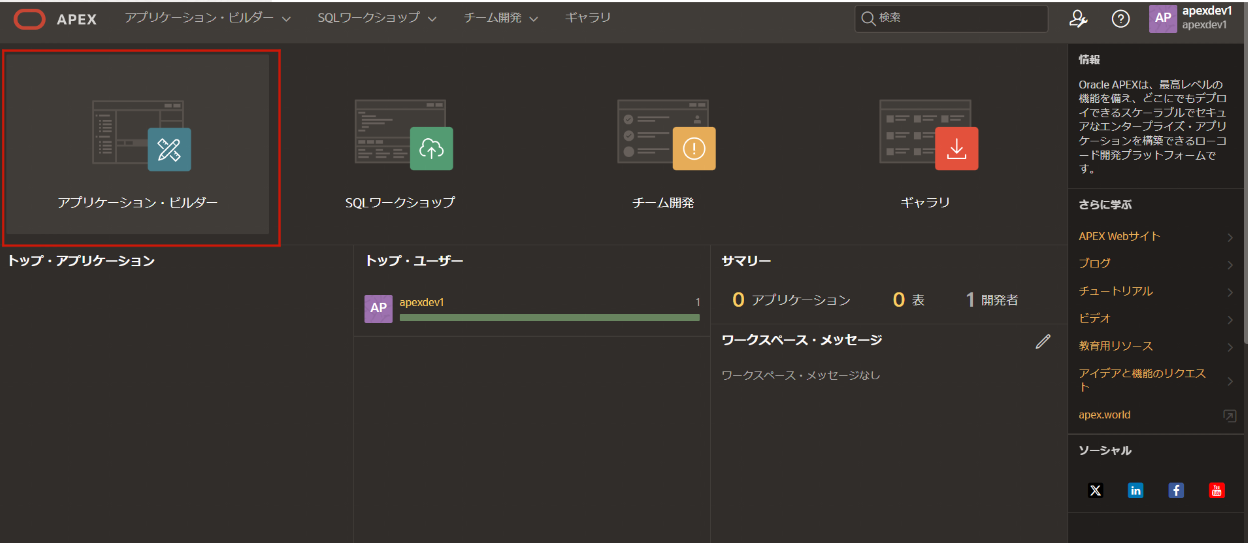Click the chevron next to APEX Webサイト

pos(1230,238)
